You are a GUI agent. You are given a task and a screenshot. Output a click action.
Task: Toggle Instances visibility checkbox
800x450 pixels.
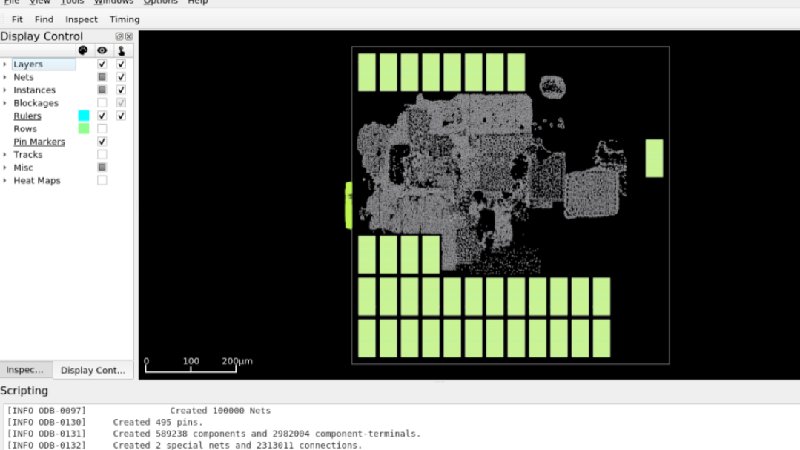point(102,89)
